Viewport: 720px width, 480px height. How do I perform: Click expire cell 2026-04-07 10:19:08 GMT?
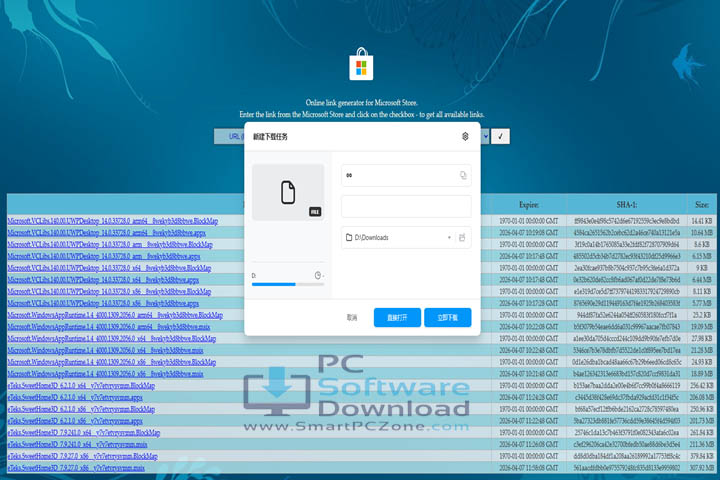(529, 233)
